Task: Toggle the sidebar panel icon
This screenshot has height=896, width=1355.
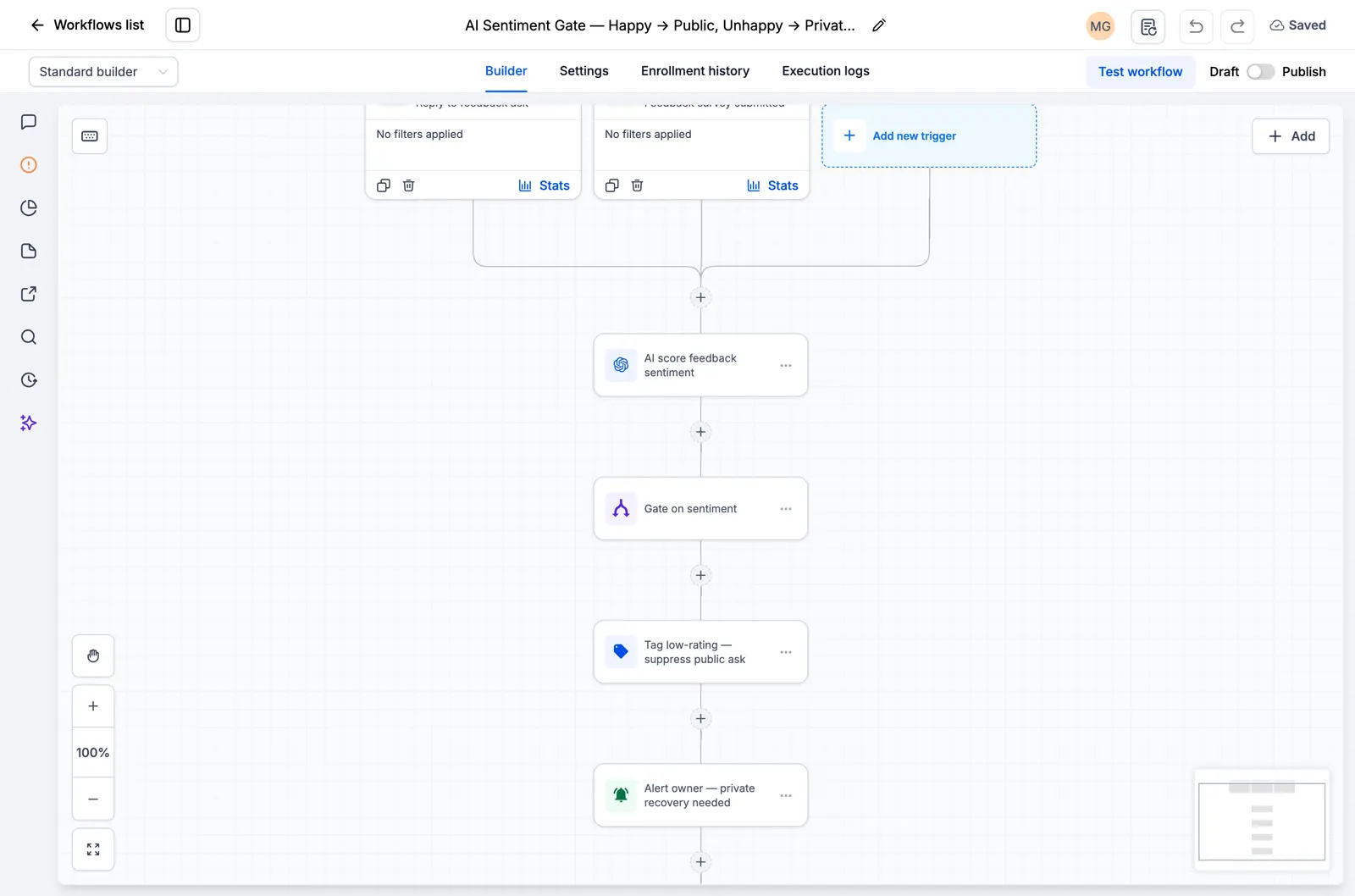Action: click(183, 25)
